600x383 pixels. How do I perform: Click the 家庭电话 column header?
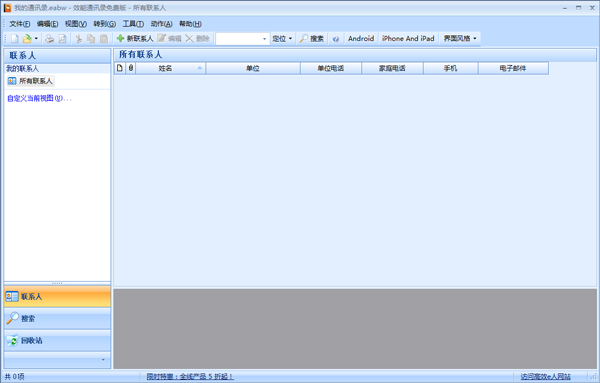(x=392, y=68)
